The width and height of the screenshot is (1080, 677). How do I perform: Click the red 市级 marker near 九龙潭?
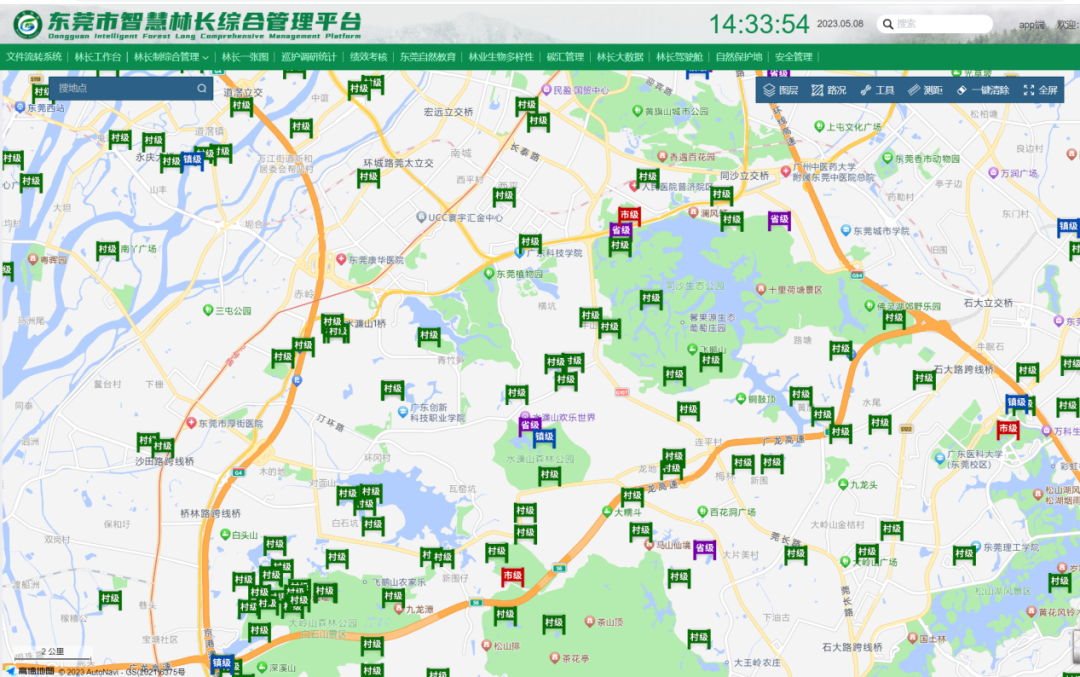(512, 576)
